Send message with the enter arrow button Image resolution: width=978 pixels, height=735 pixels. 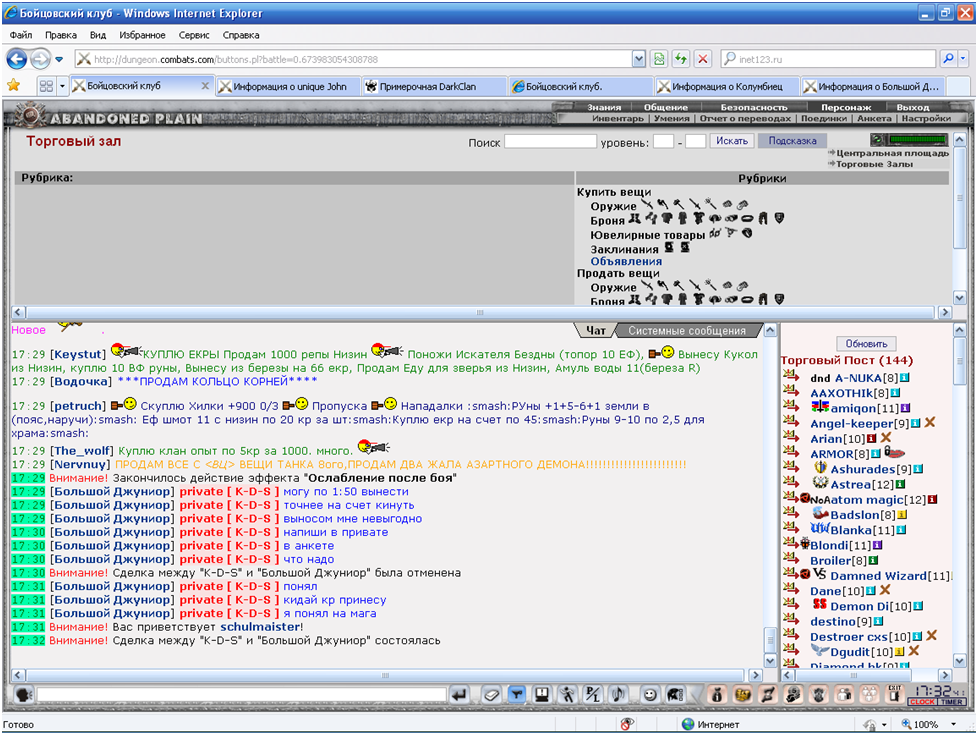click(459, 694)
